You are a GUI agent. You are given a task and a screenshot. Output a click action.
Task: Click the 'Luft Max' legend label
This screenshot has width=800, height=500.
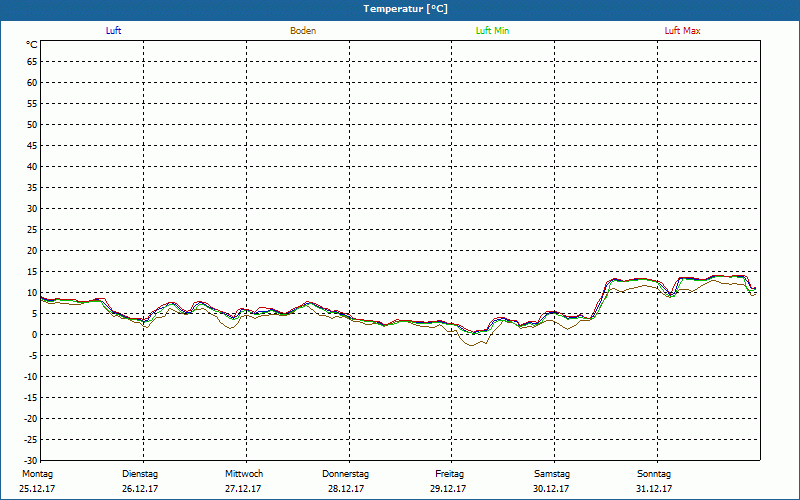[x=682, y=31]
